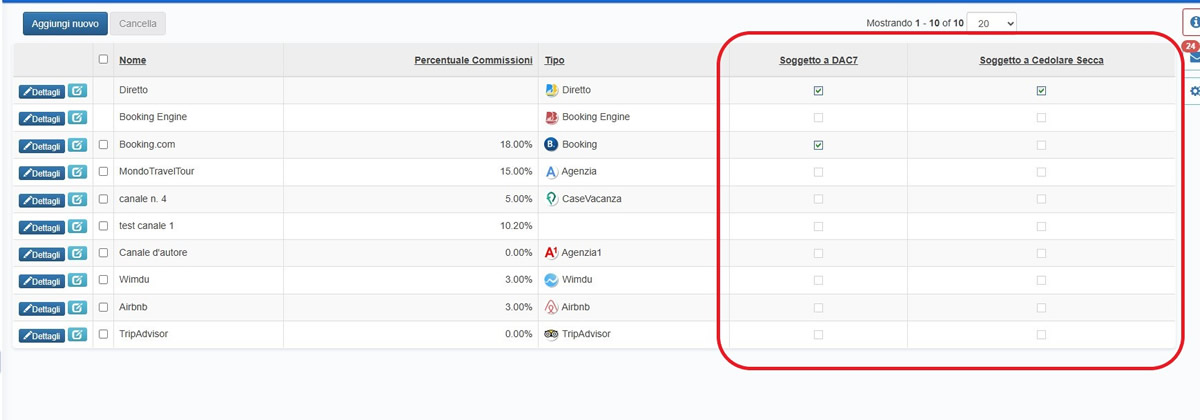Open messages envelope with 24 badge
The image size is (1200, 420).
click(1194, 57)
